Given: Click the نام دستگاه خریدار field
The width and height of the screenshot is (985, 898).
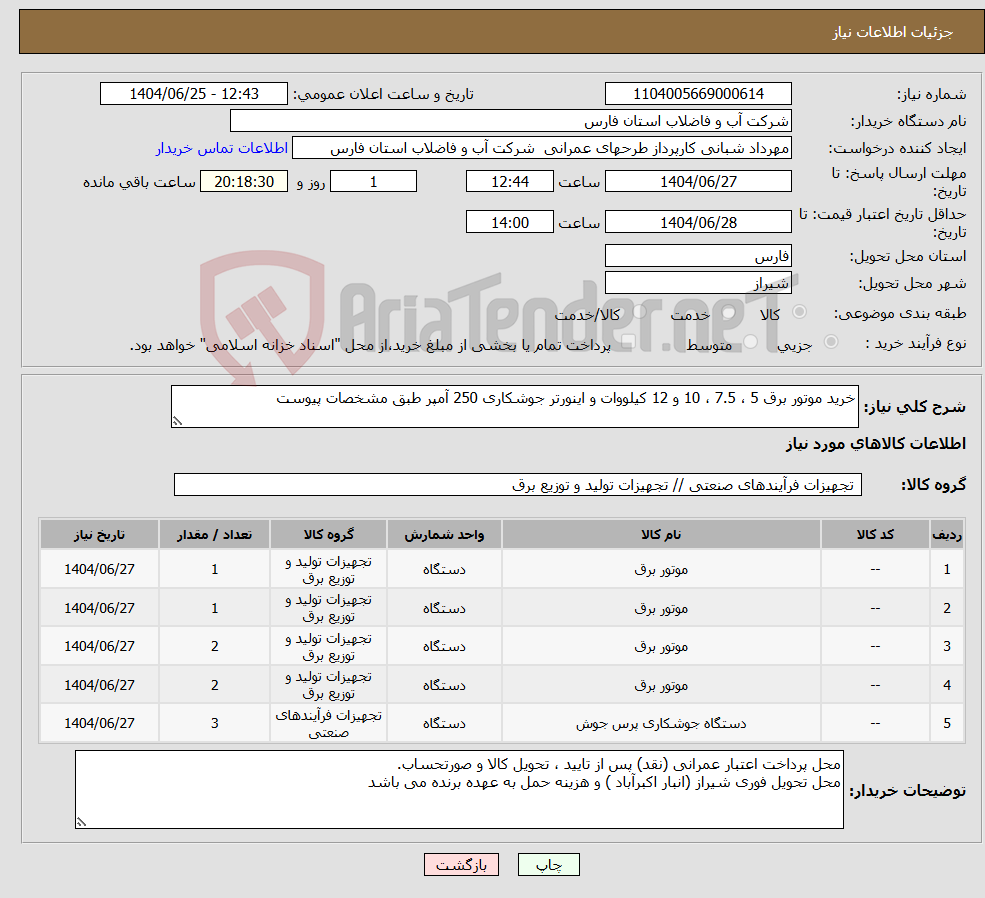Looking at the screenshot, I should coord(510,120).
